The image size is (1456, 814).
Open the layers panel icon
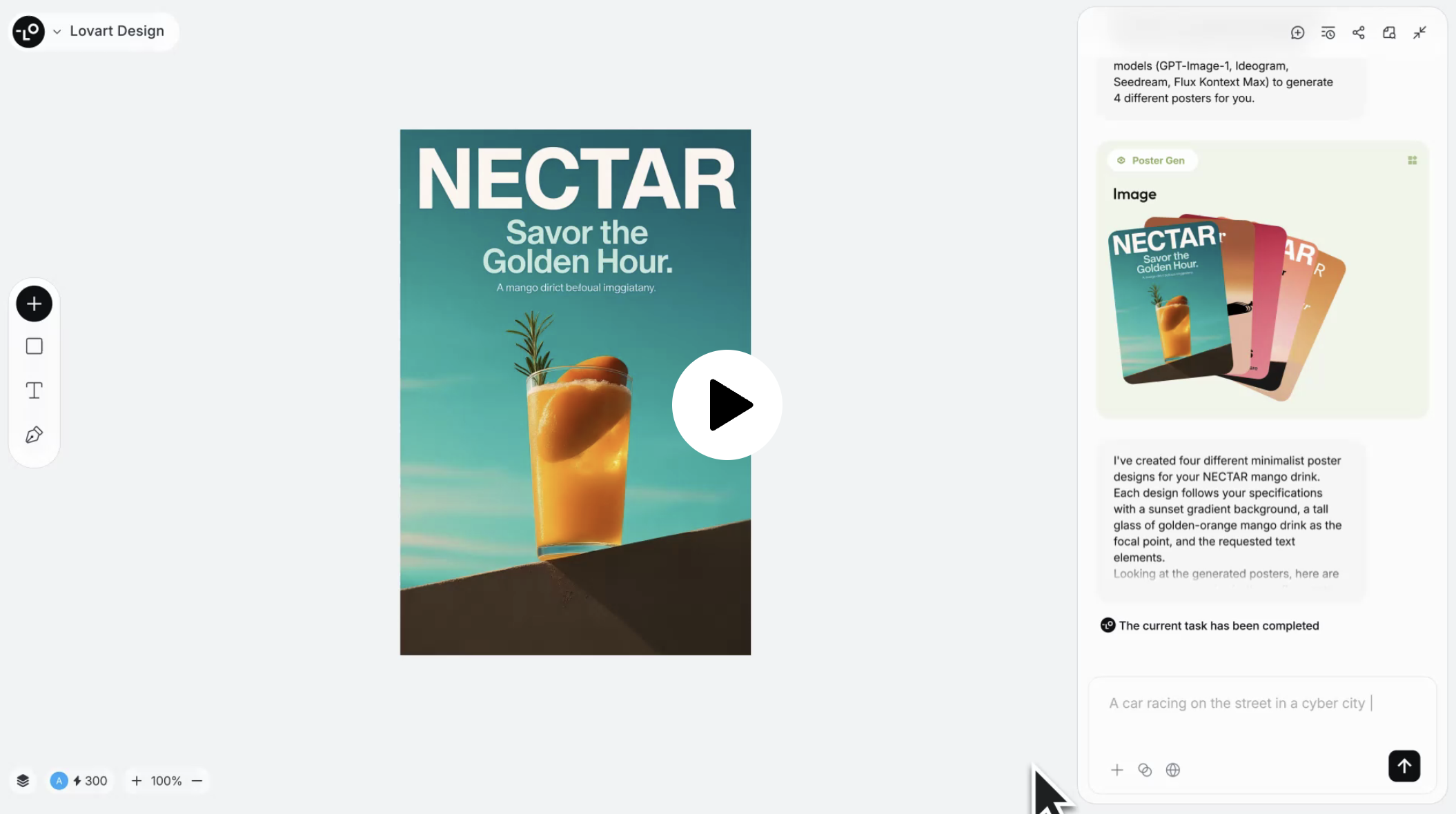(x=23, y=780)
